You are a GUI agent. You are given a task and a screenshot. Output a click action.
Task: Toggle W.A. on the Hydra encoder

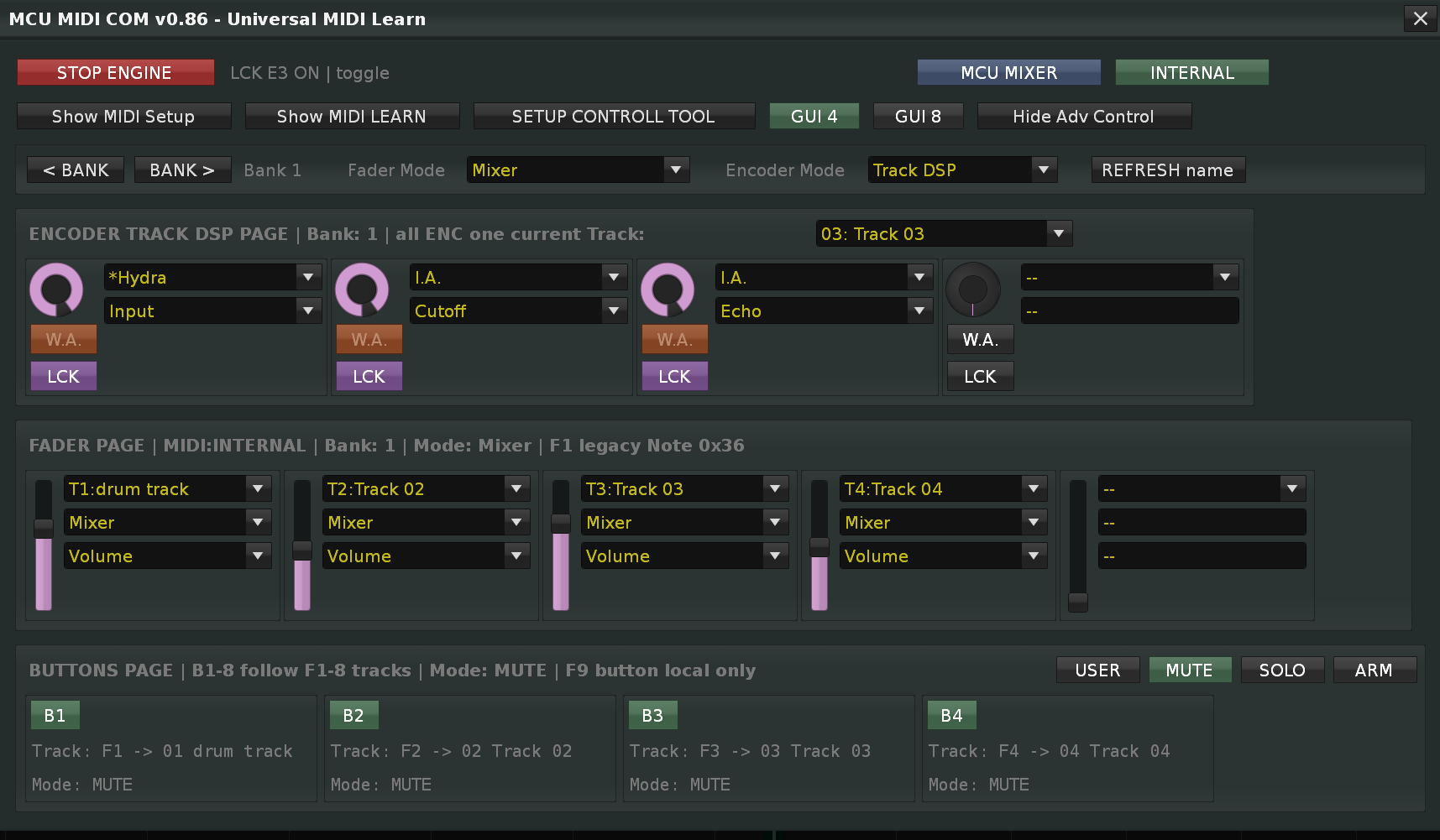(64, 340)
